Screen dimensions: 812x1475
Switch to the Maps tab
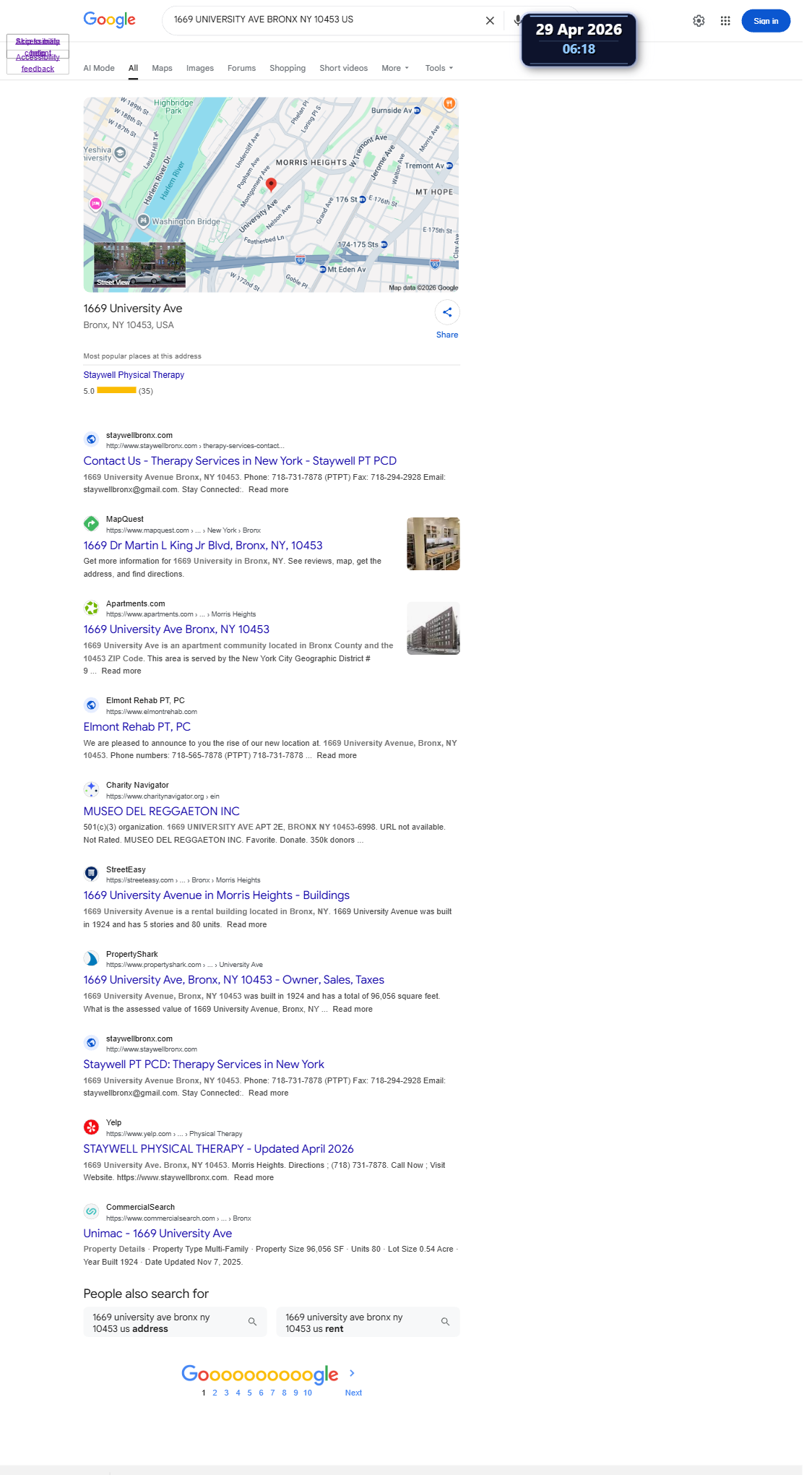[162, 68]
